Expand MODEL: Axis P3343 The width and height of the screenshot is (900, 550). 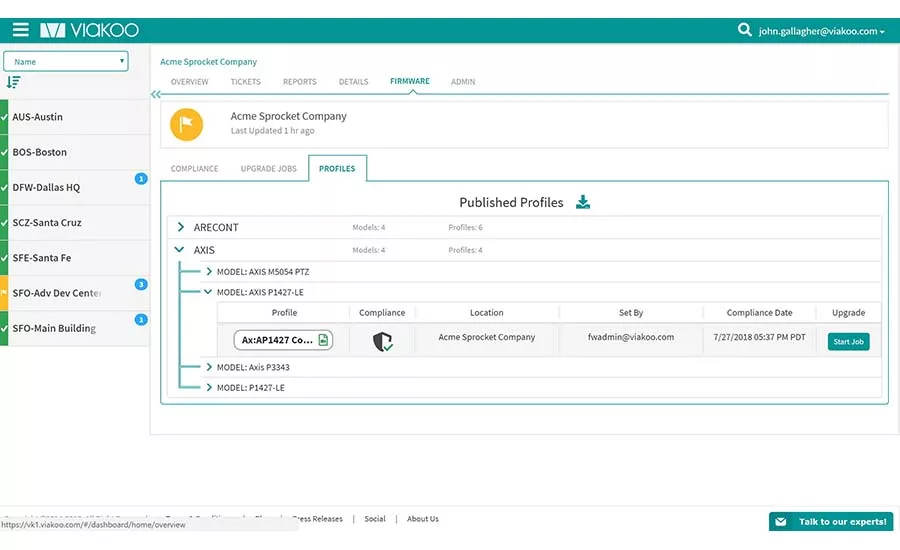[209, 367]
